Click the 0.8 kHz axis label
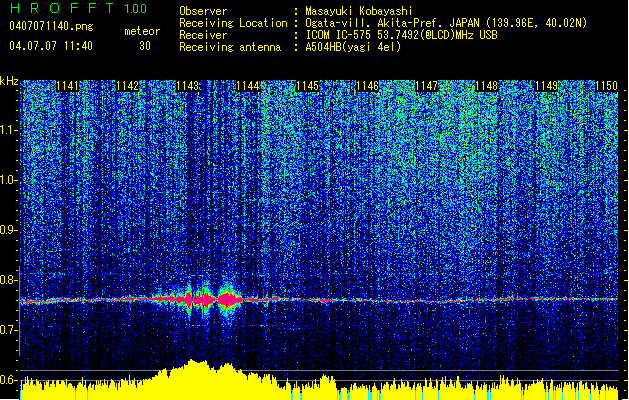The height and width of the screenshot is (400, 629). (x=8, y=280)
